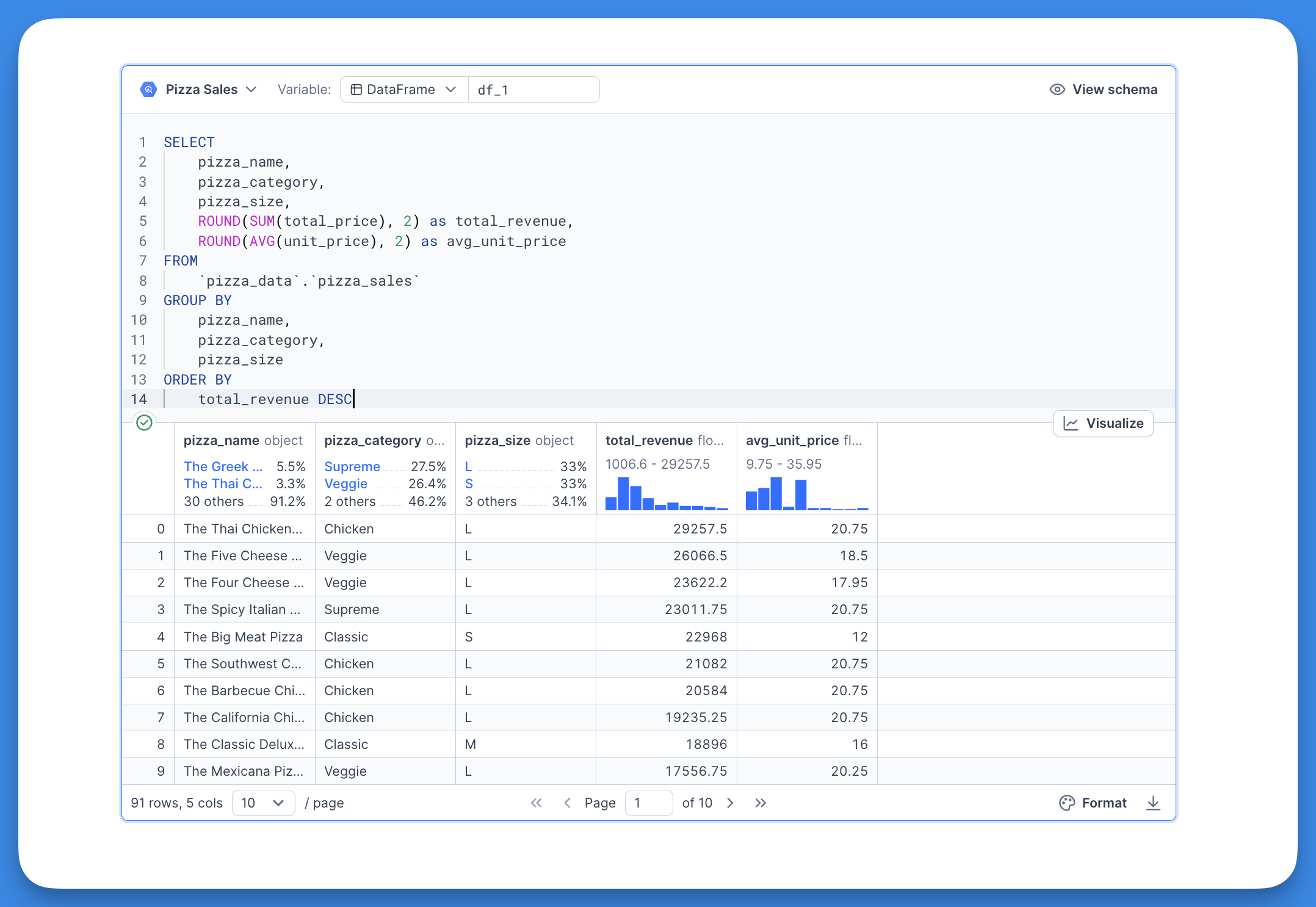
Task: Click the df_1 variable name field
Action: click(534, 90)
